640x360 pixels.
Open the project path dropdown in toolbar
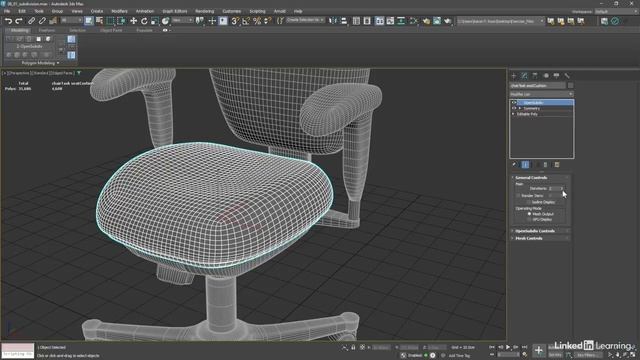pyautogui.click(x=501, y=21)
